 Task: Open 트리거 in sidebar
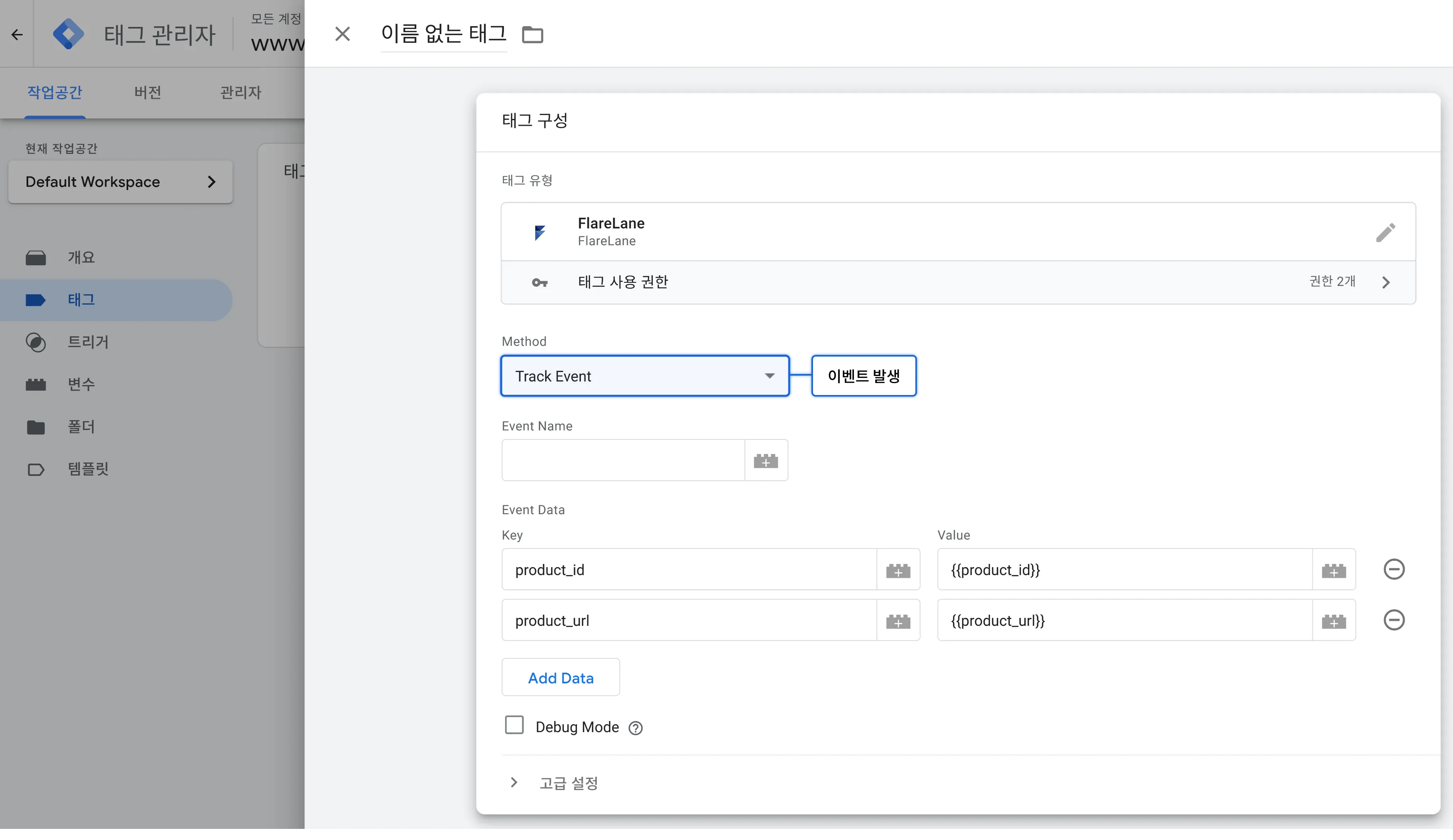[x=116, y=342]
